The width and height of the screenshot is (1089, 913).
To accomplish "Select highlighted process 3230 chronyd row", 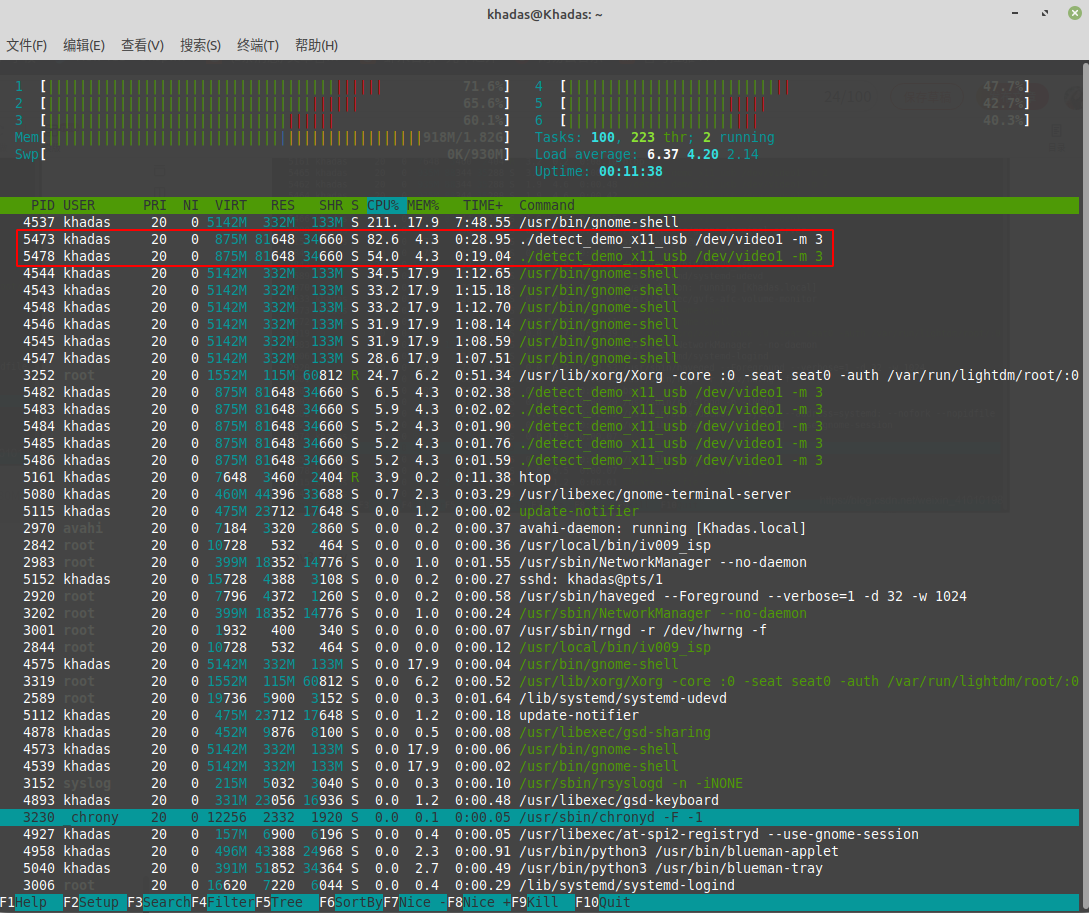I will [540, 818].
